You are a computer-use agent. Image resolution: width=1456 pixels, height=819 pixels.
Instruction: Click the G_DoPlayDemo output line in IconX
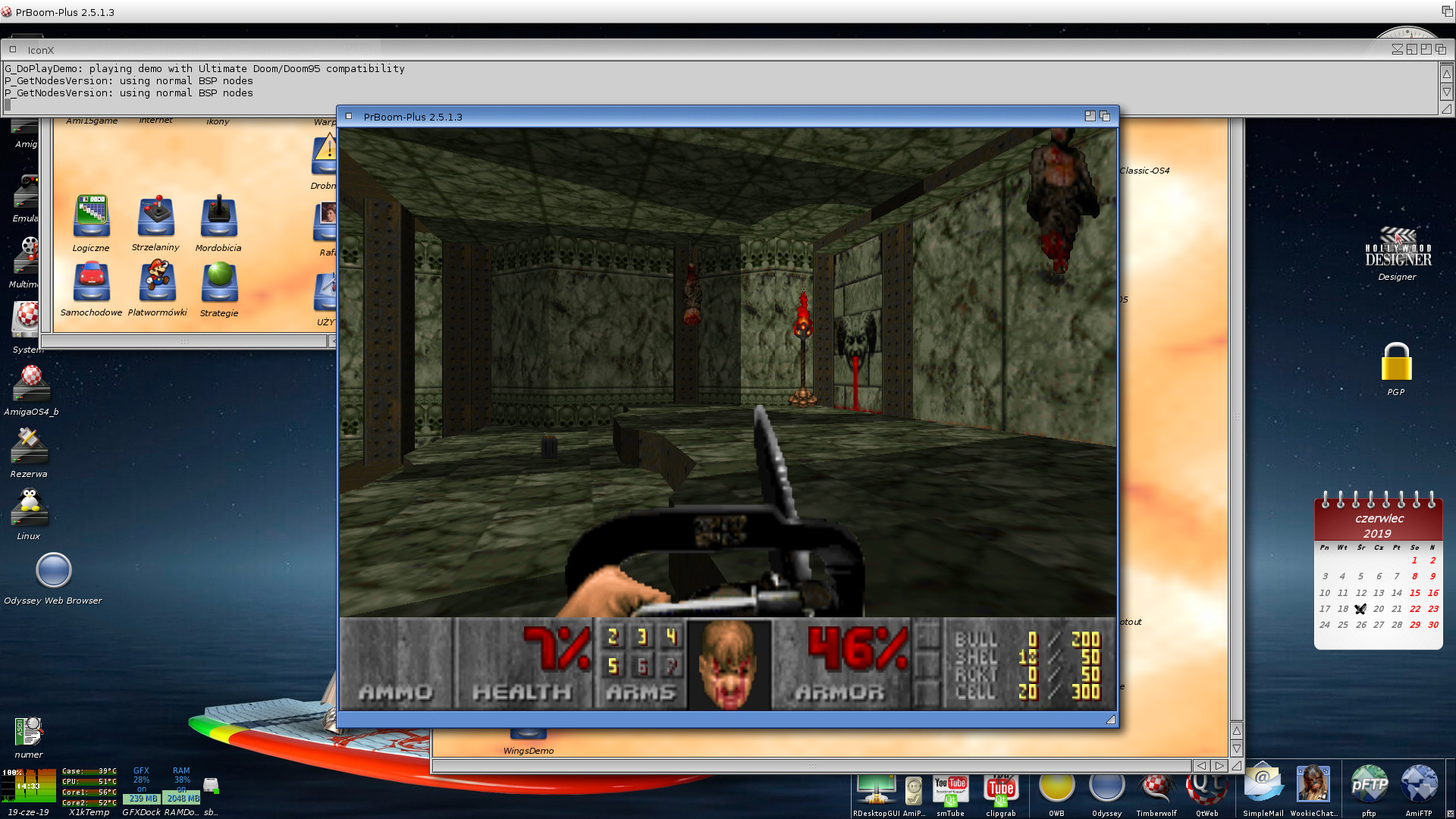click(205, 68)
